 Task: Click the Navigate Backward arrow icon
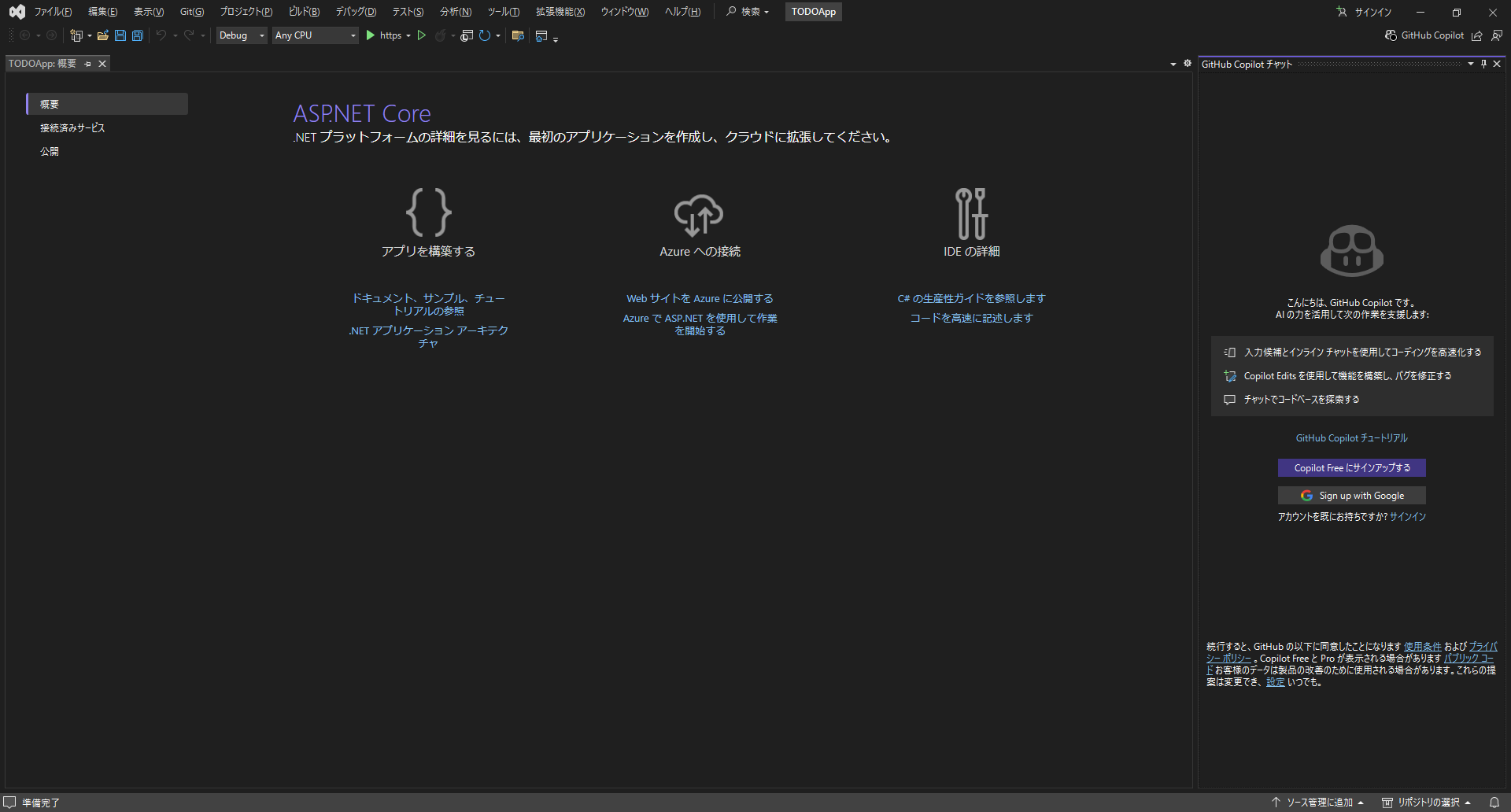coord(25,35)
